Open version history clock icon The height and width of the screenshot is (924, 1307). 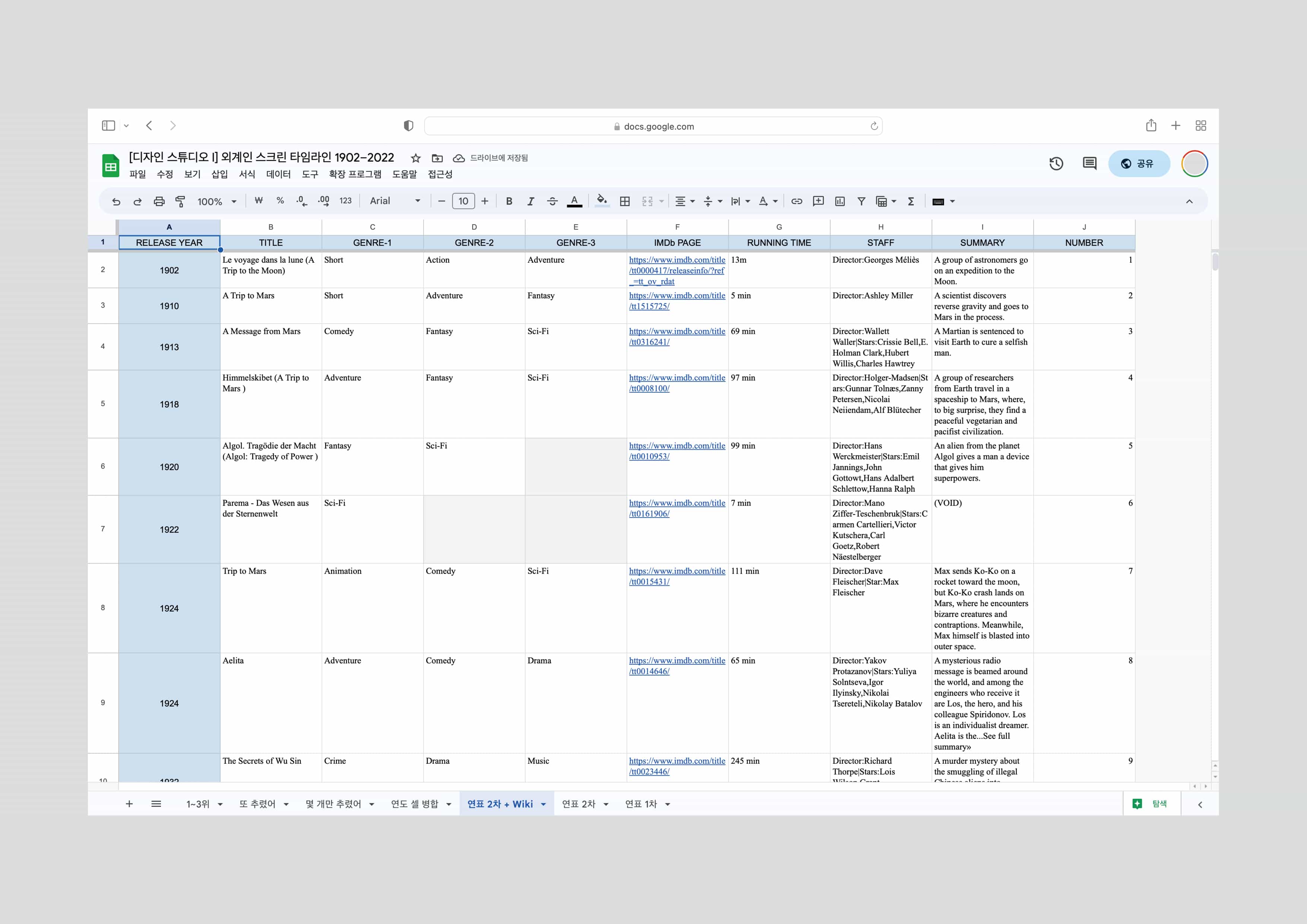pos(1056,164)
